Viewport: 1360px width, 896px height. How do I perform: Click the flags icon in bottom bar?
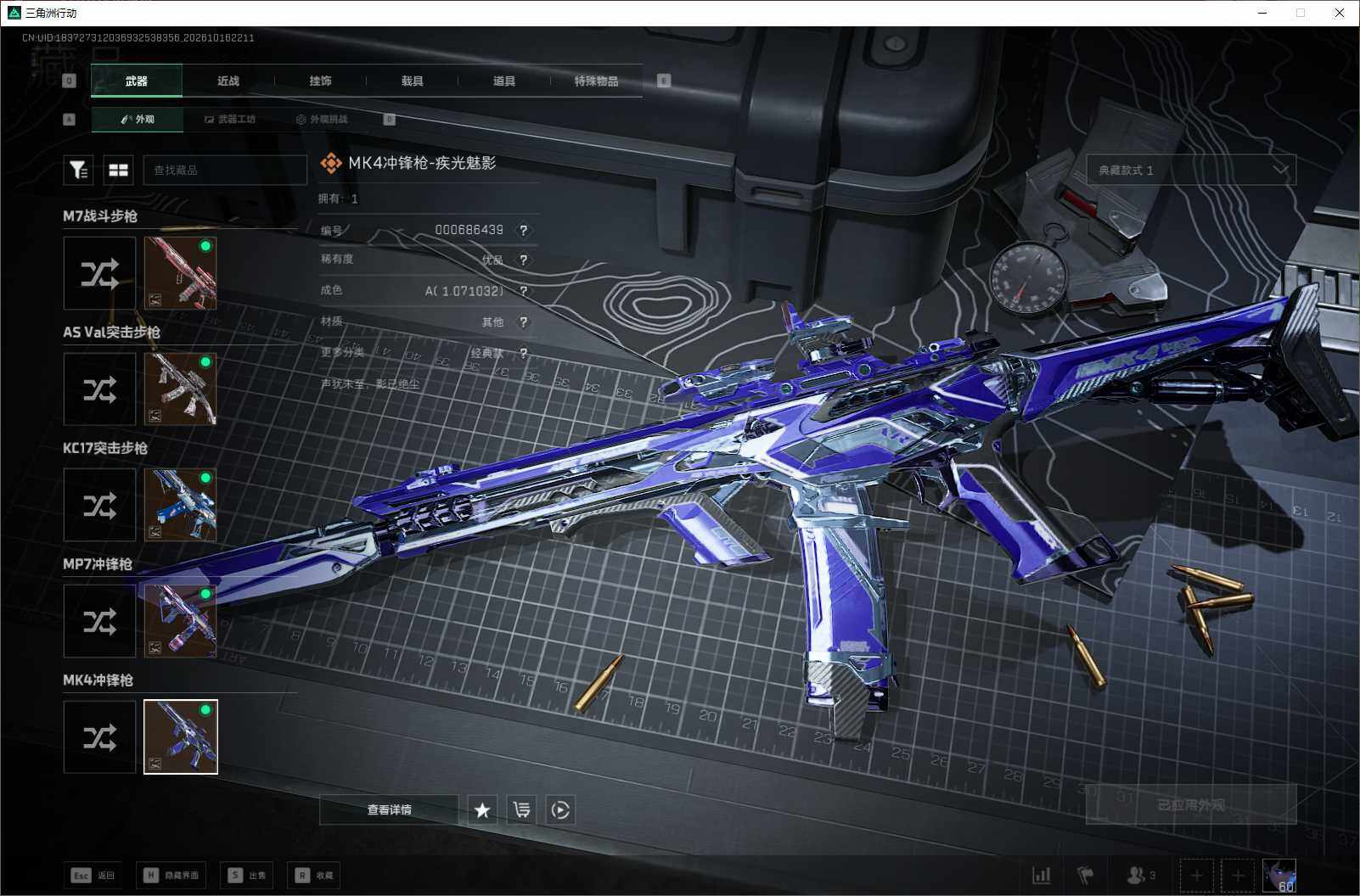point(1086,875)
